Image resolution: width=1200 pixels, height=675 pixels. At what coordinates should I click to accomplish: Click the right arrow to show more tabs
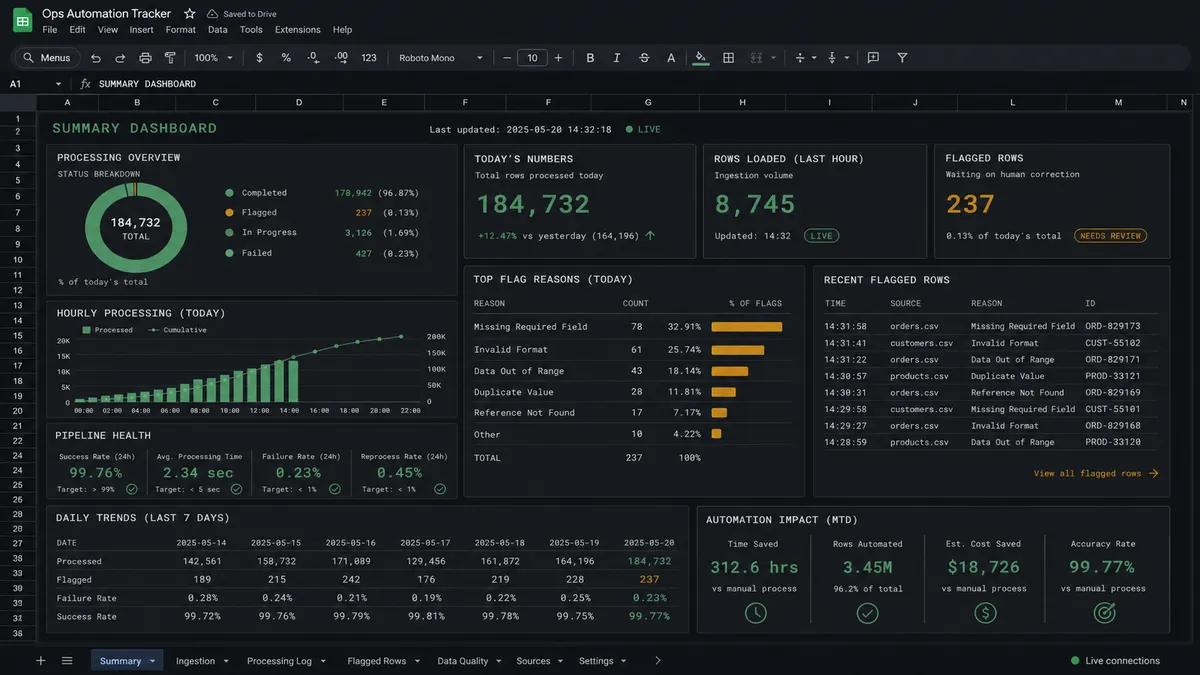657,661
